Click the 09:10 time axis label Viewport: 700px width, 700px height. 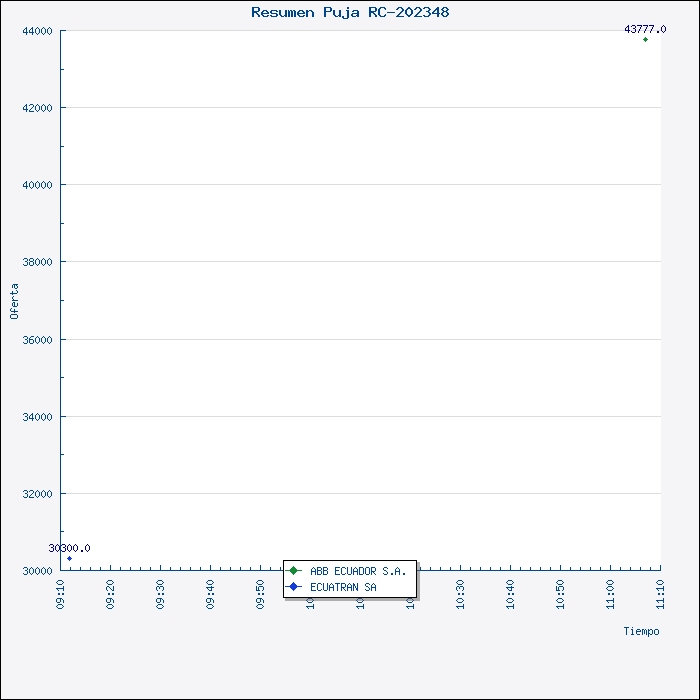pyautogui.click(x=61, y=594)
